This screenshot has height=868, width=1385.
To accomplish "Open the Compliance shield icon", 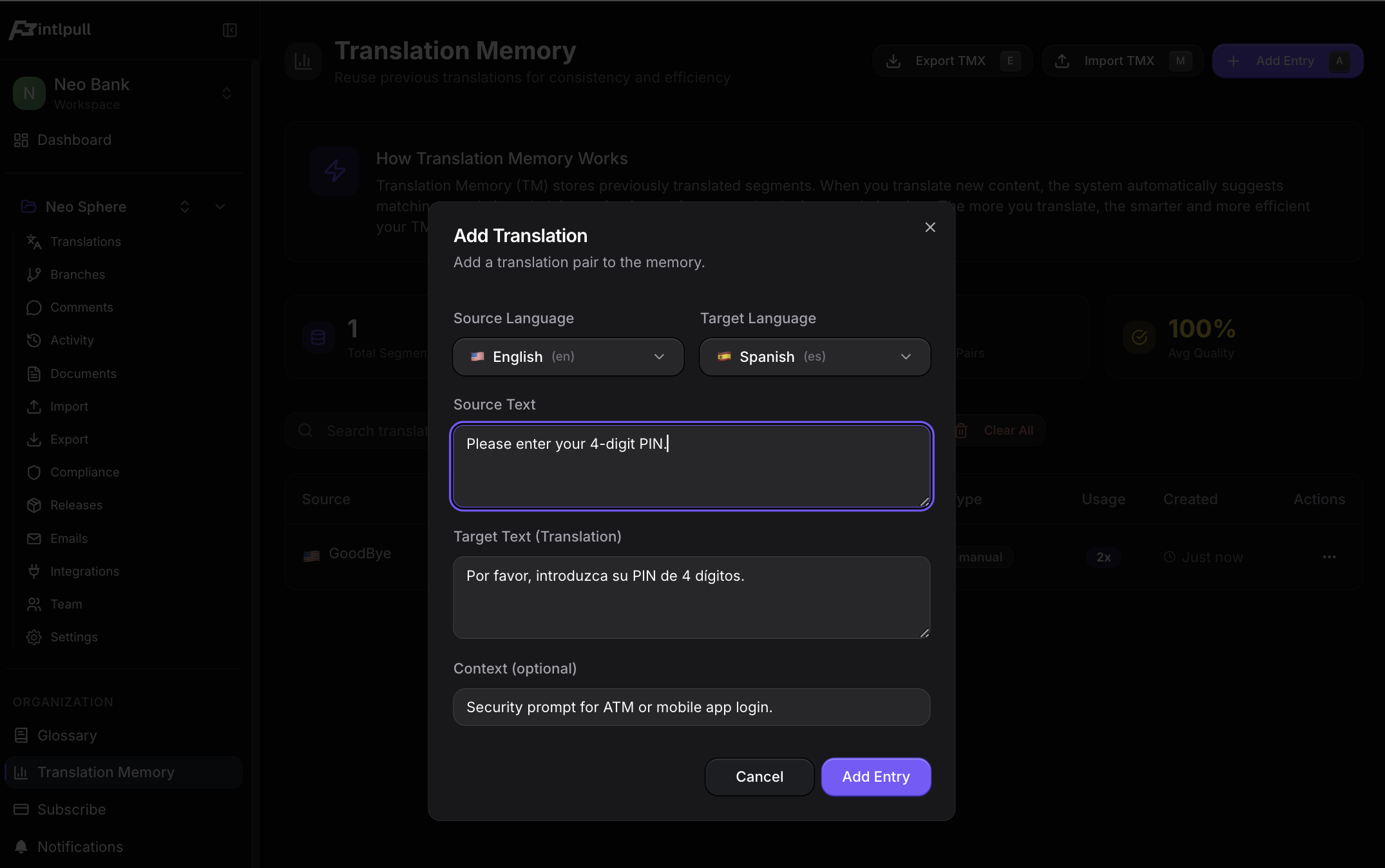I will coord(34,473).
